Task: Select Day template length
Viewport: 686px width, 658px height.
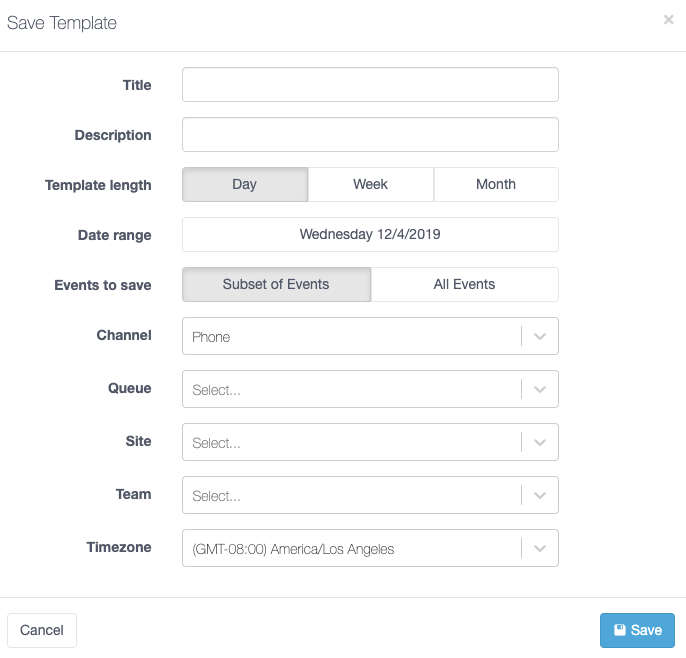Action: pyautogui.click(x=245, y=185)
